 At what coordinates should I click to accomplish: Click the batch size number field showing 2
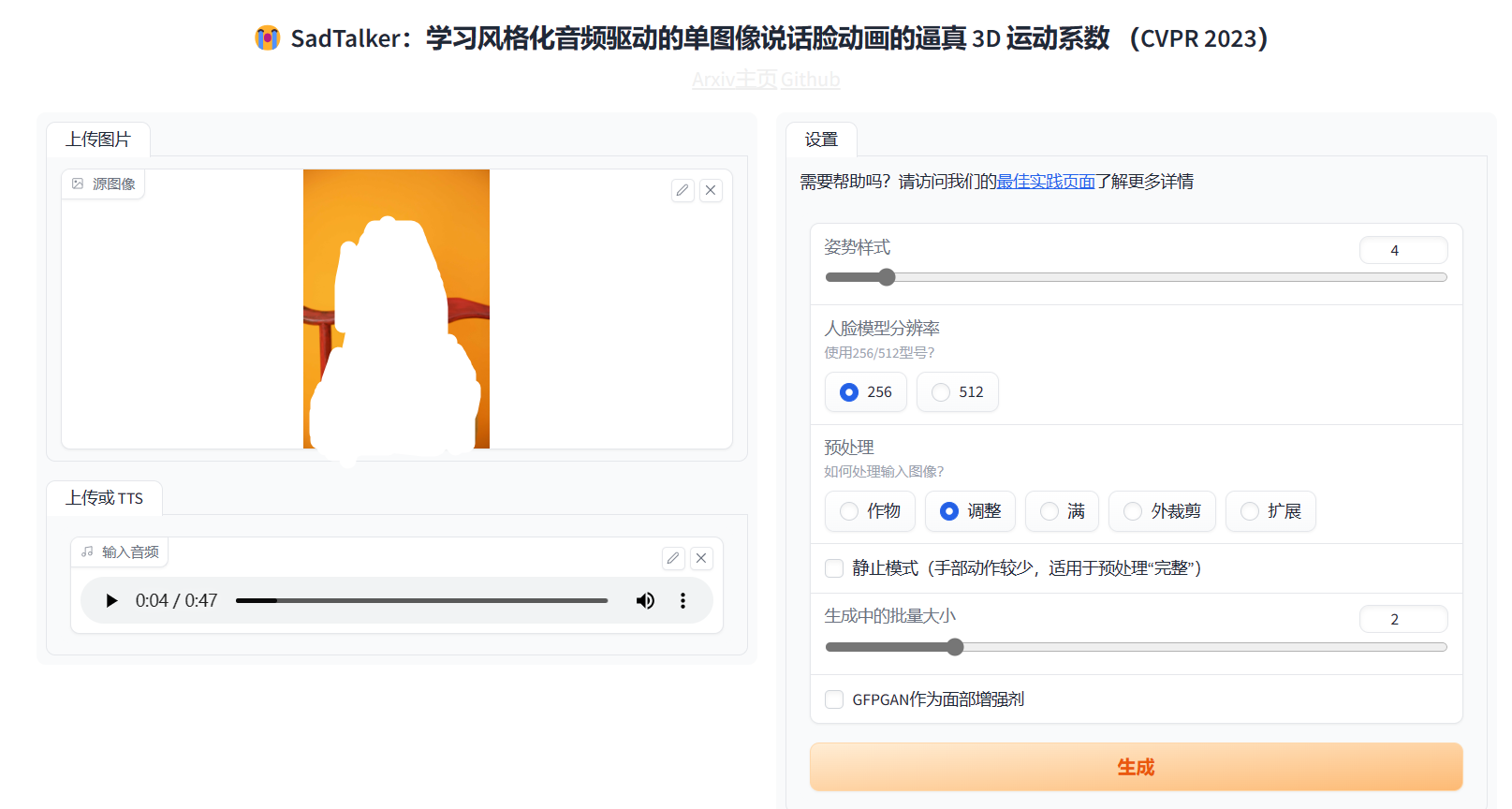click(x=1403, y=619)
